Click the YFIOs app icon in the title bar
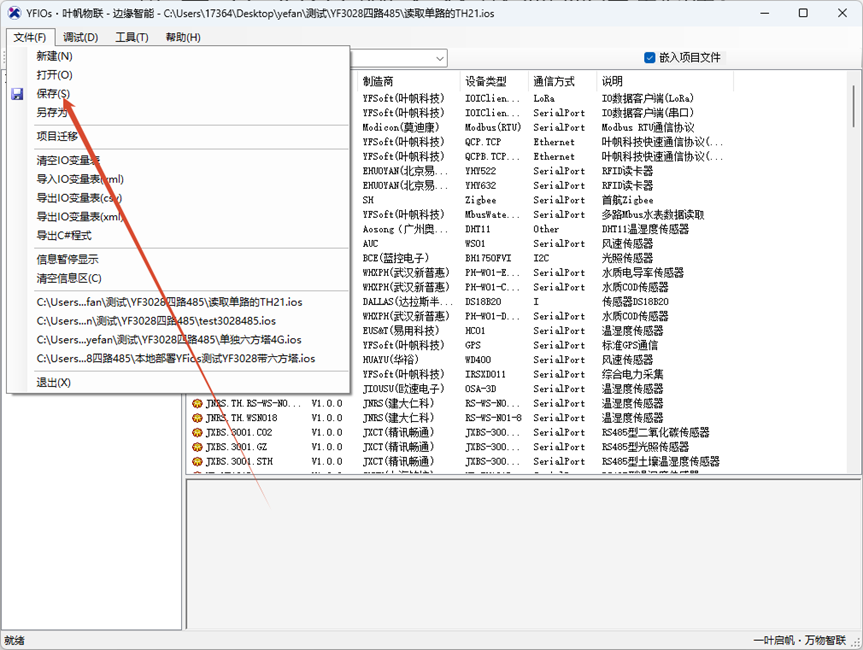Screen dimensions: 863x650 point(14,13)
